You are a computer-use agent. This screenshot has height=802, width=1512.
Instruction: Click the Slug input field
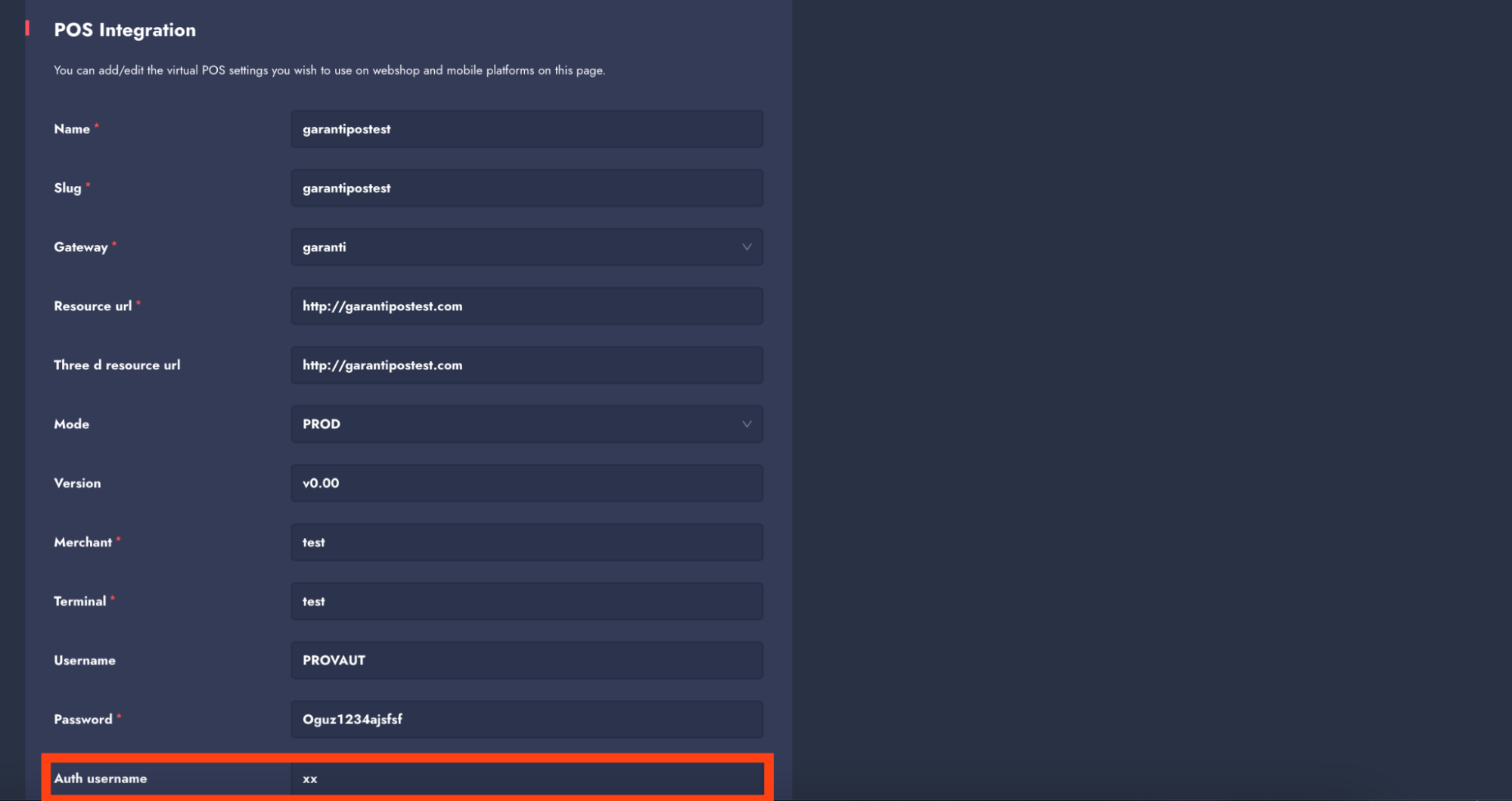[526, 188]
